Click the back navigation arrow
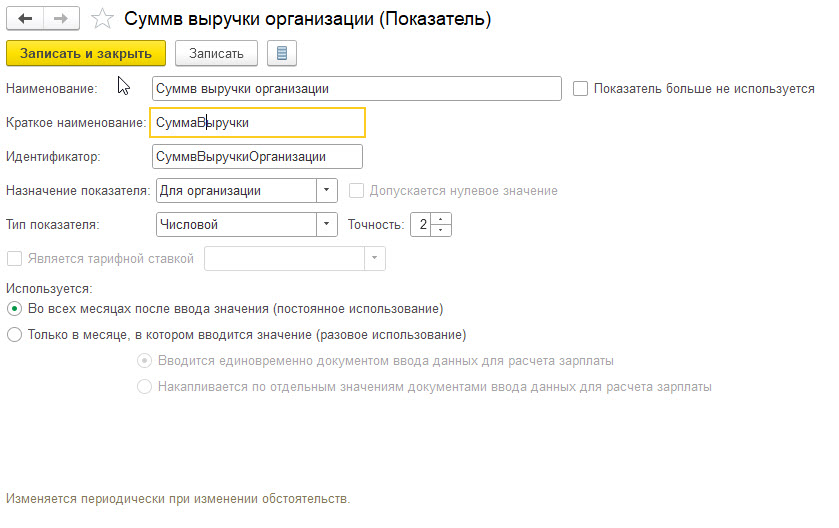Viewport: 839px width, 528px height. tap(25, 19)
